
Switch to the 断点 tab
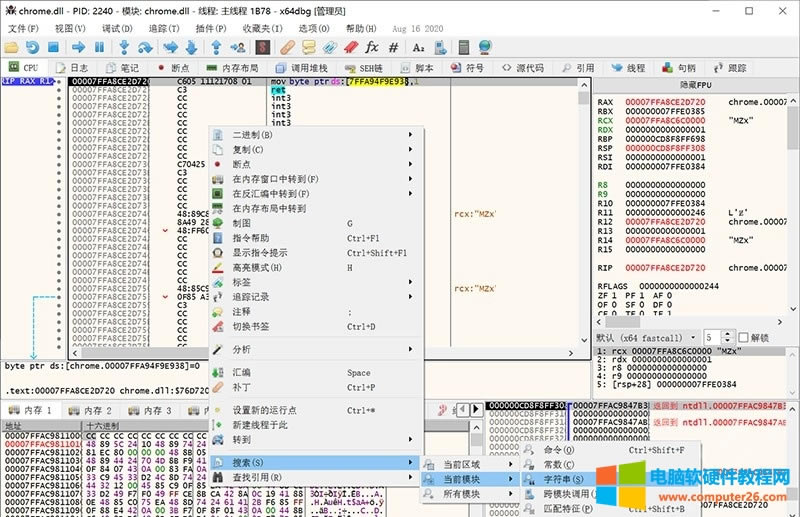[170, 68]
